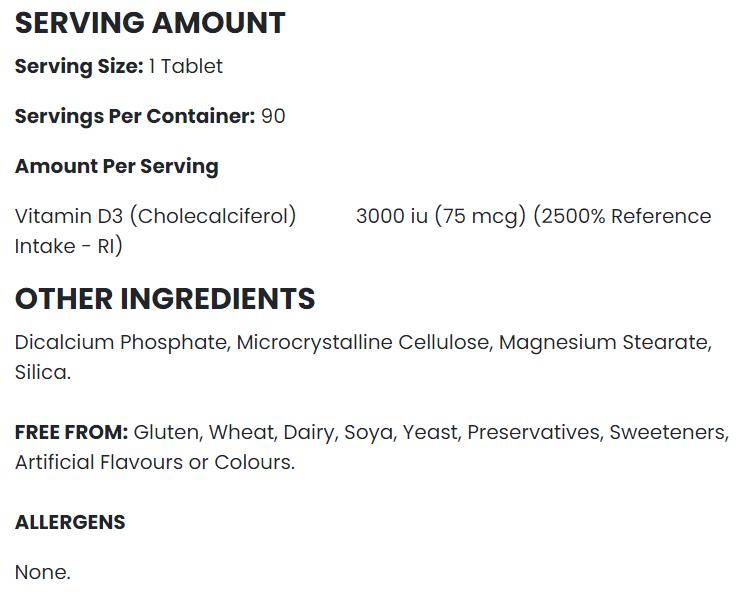Click the SERVING AMOUNT heading

coord(150,23)
